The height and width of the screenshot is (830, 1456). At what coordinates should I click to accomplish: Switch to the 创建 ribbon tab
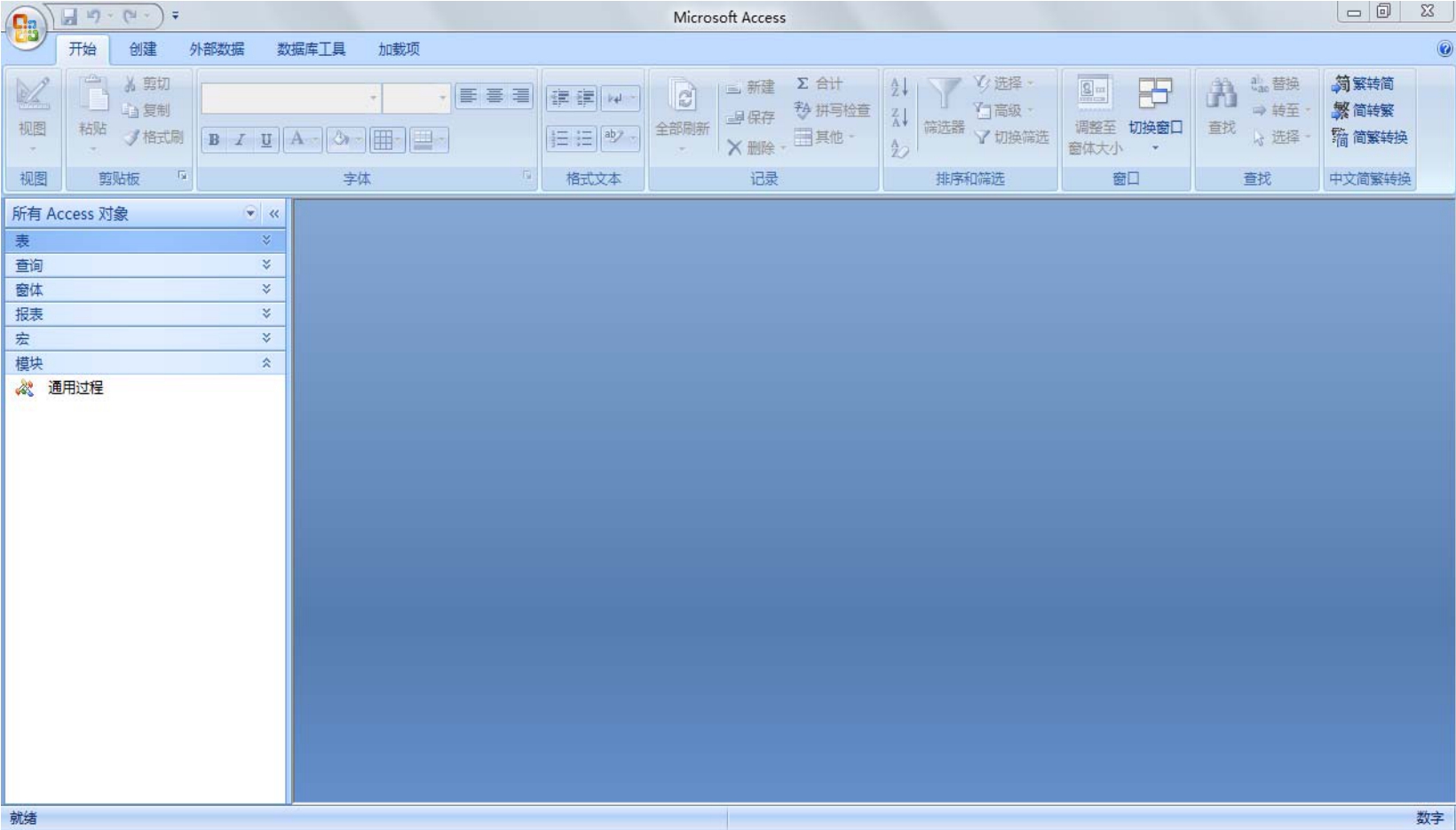tap(143, 50)
